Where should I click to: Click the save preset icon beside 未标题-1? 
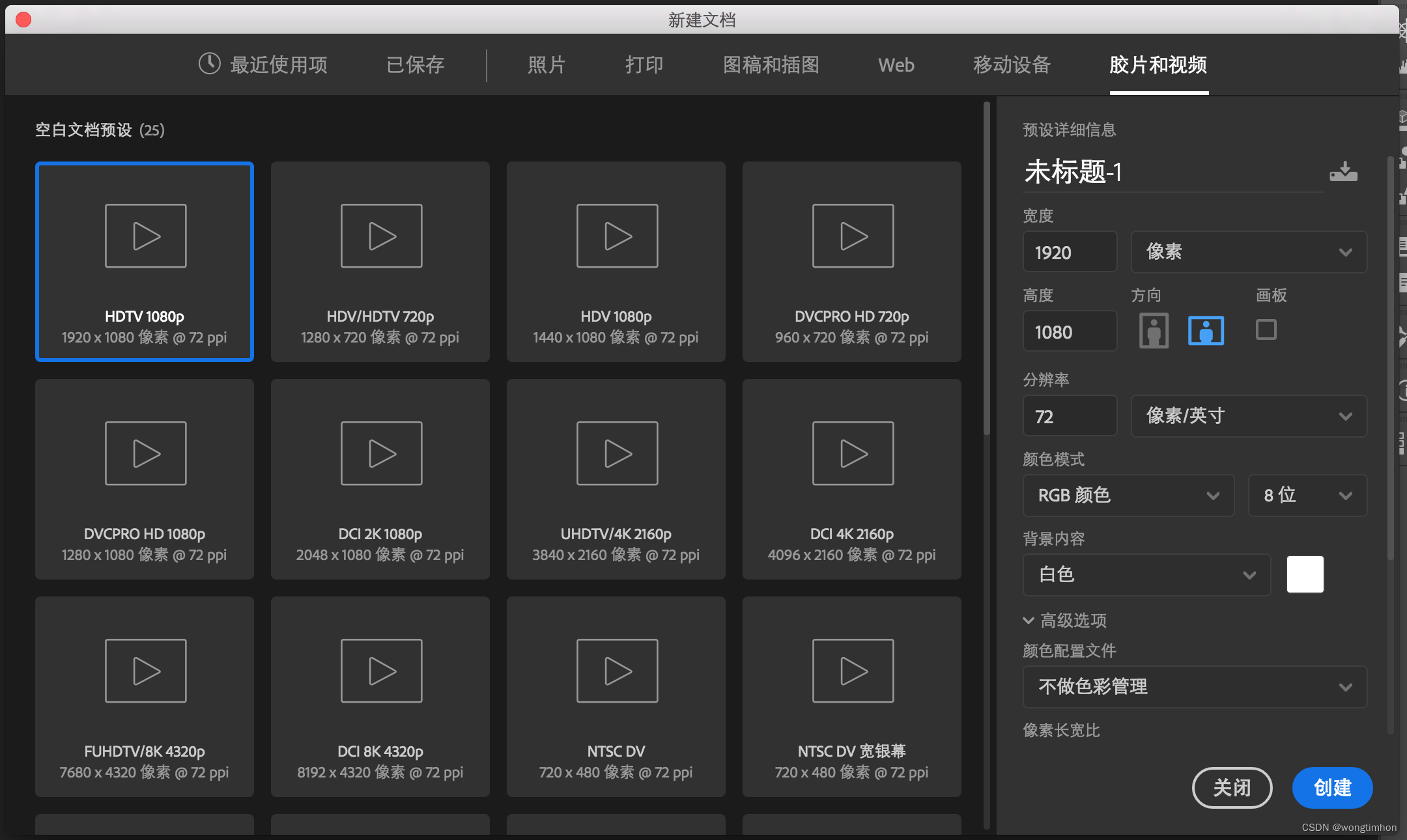pyautogui.click(x=1343, y=172)
